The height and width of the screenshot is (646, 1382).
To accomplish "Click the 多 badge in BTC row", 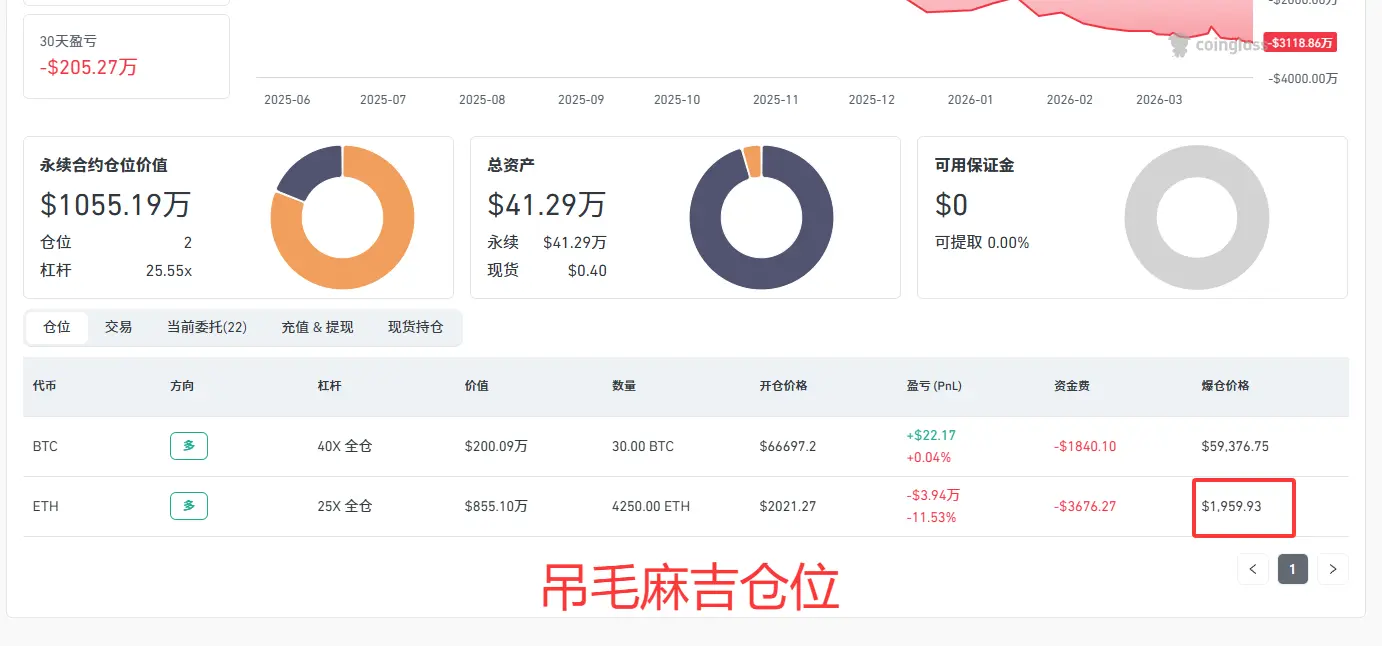I will [189, 446].
